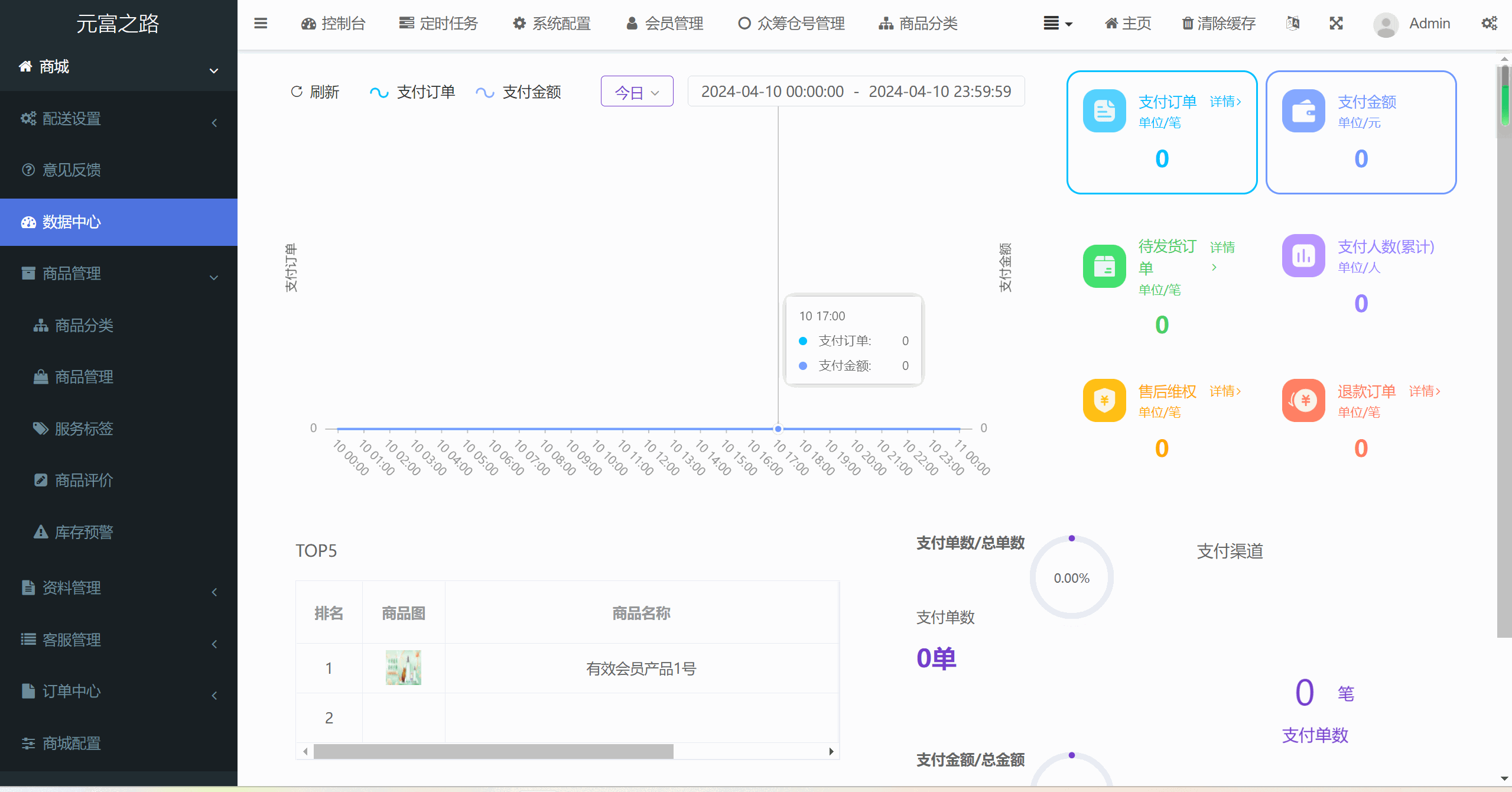Open the 今日 date range dropdown
The image size is (1512, 792).
click(636, 92)
